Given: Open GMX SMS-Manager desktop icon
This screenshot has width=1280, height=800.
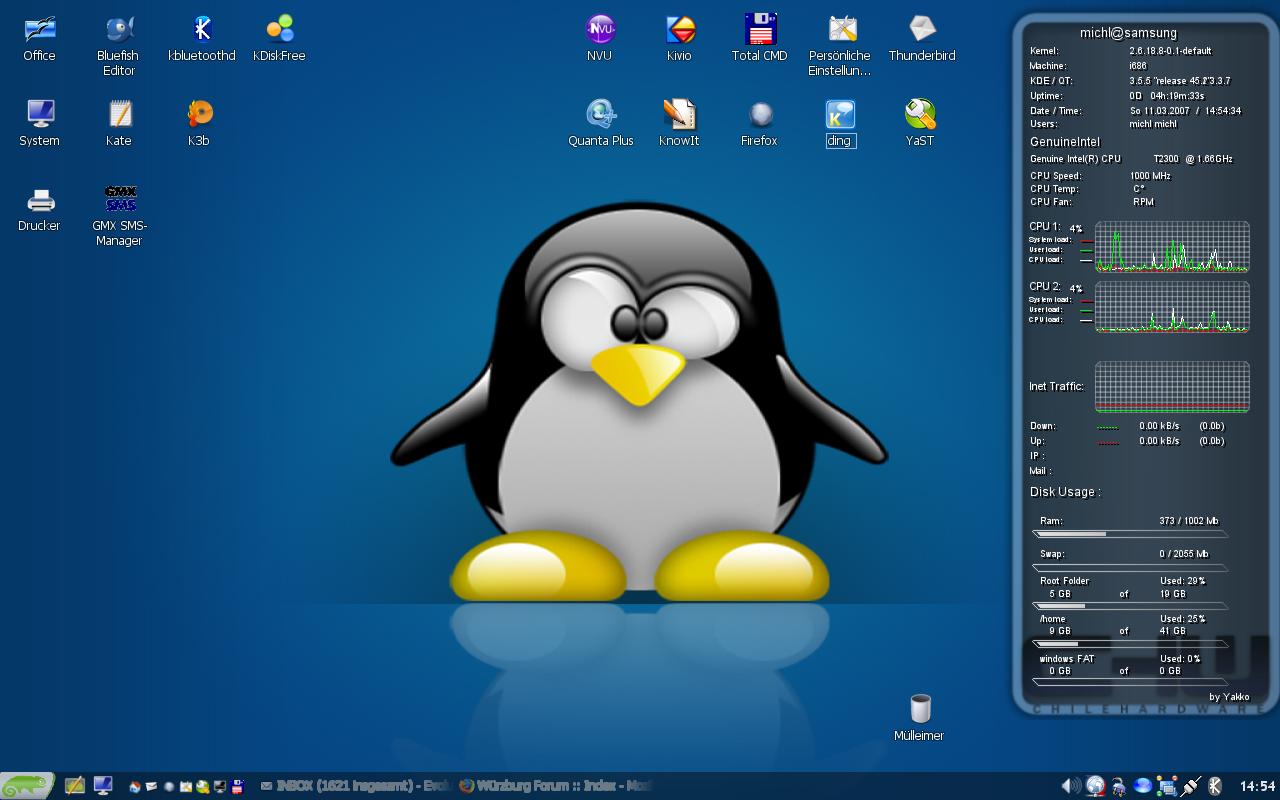Looking at the screenshot, I should point(119,216).
